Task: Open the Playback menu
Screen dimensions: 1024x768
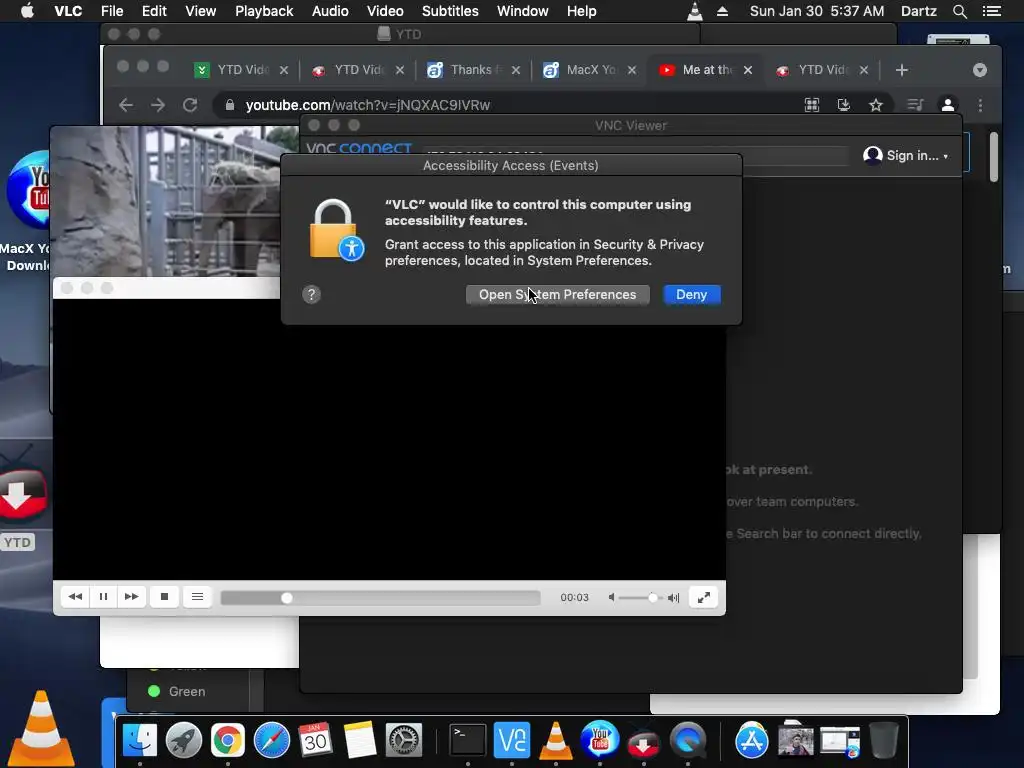Action: [264, 11]
